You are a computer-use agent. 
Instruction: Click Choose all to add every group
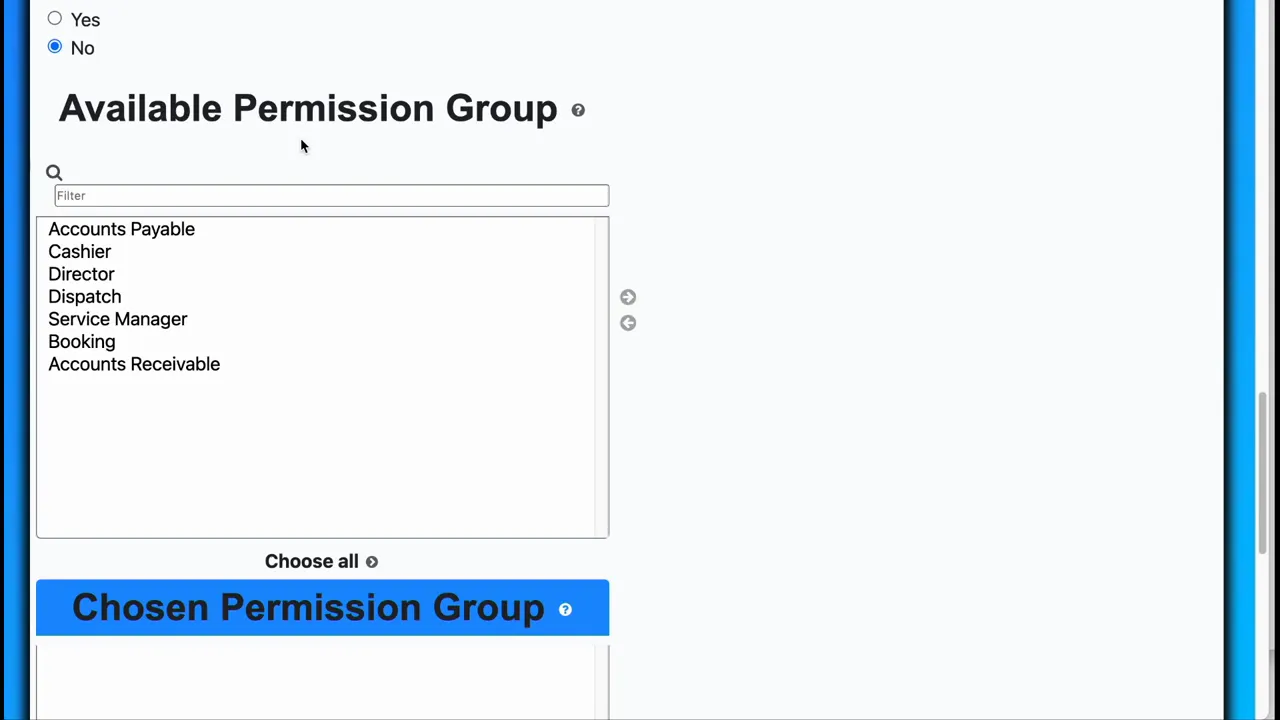click(x=311, y=561)
